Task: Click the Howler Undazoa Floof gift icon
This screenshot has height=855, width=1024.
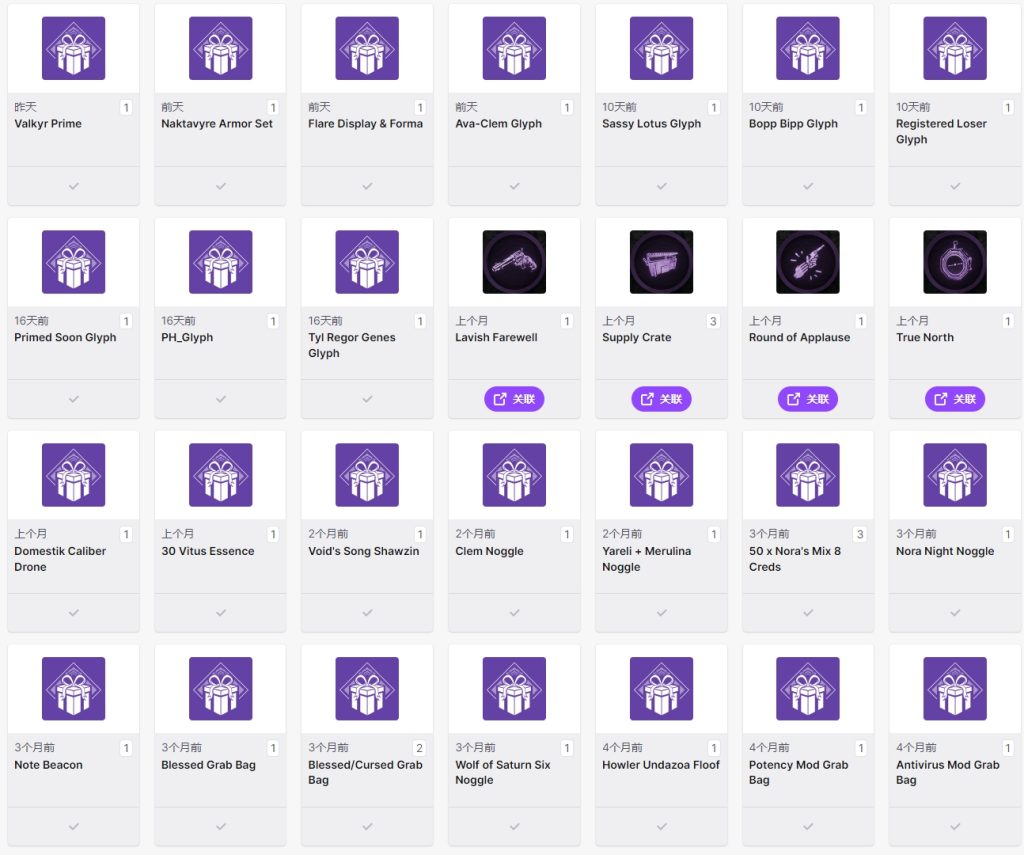Action: (661, 688)
